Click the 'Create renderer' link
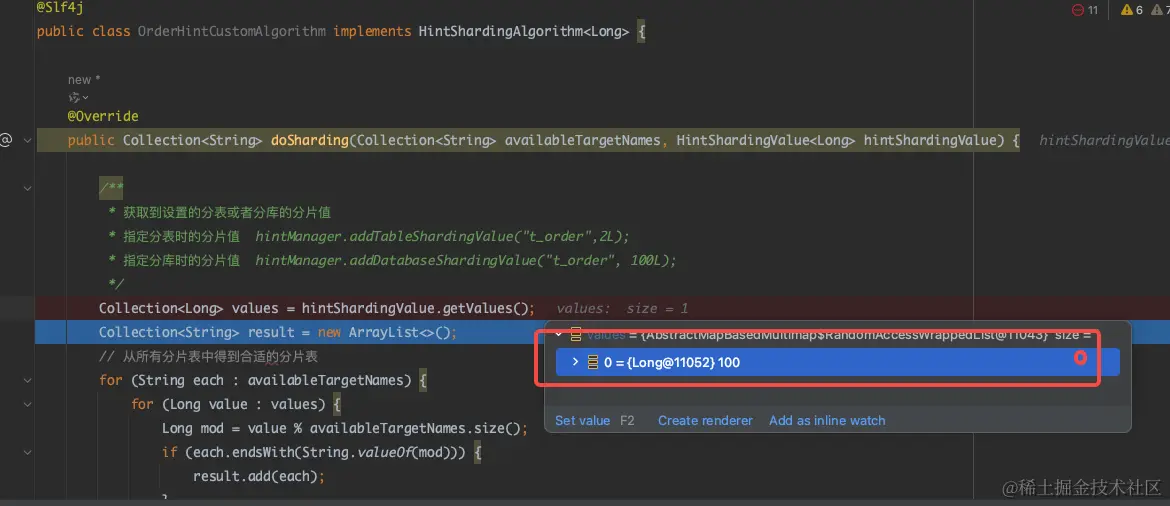This screenshot has width=1170, height=506. click(705, 420)
